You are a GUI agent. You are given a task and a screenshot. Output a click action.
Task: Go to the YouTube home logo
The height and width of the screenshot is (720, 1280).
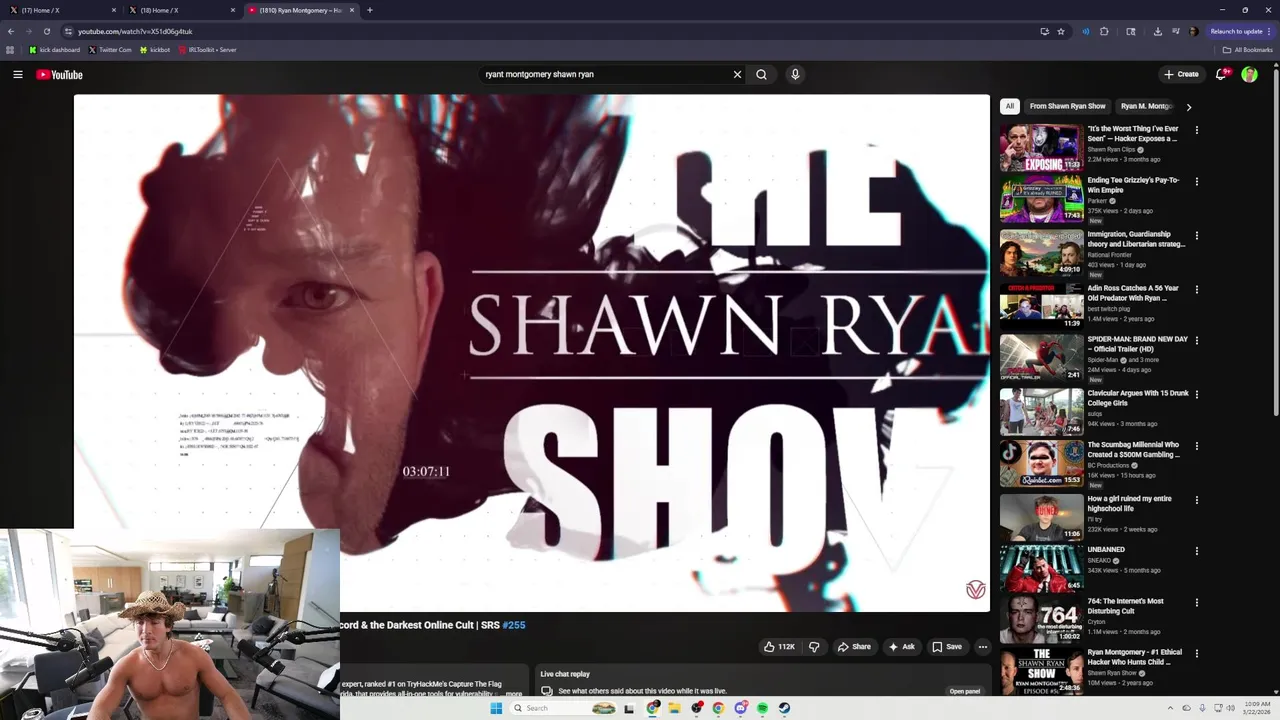[59, 74]
